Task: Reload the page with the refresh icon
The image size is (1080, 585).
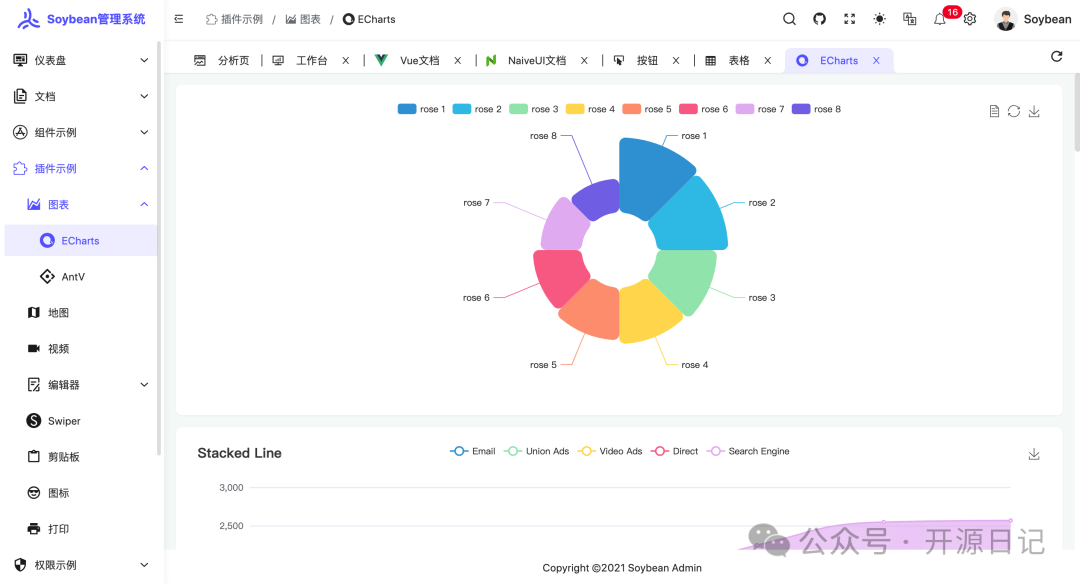Action: [x=1057, y=57]
